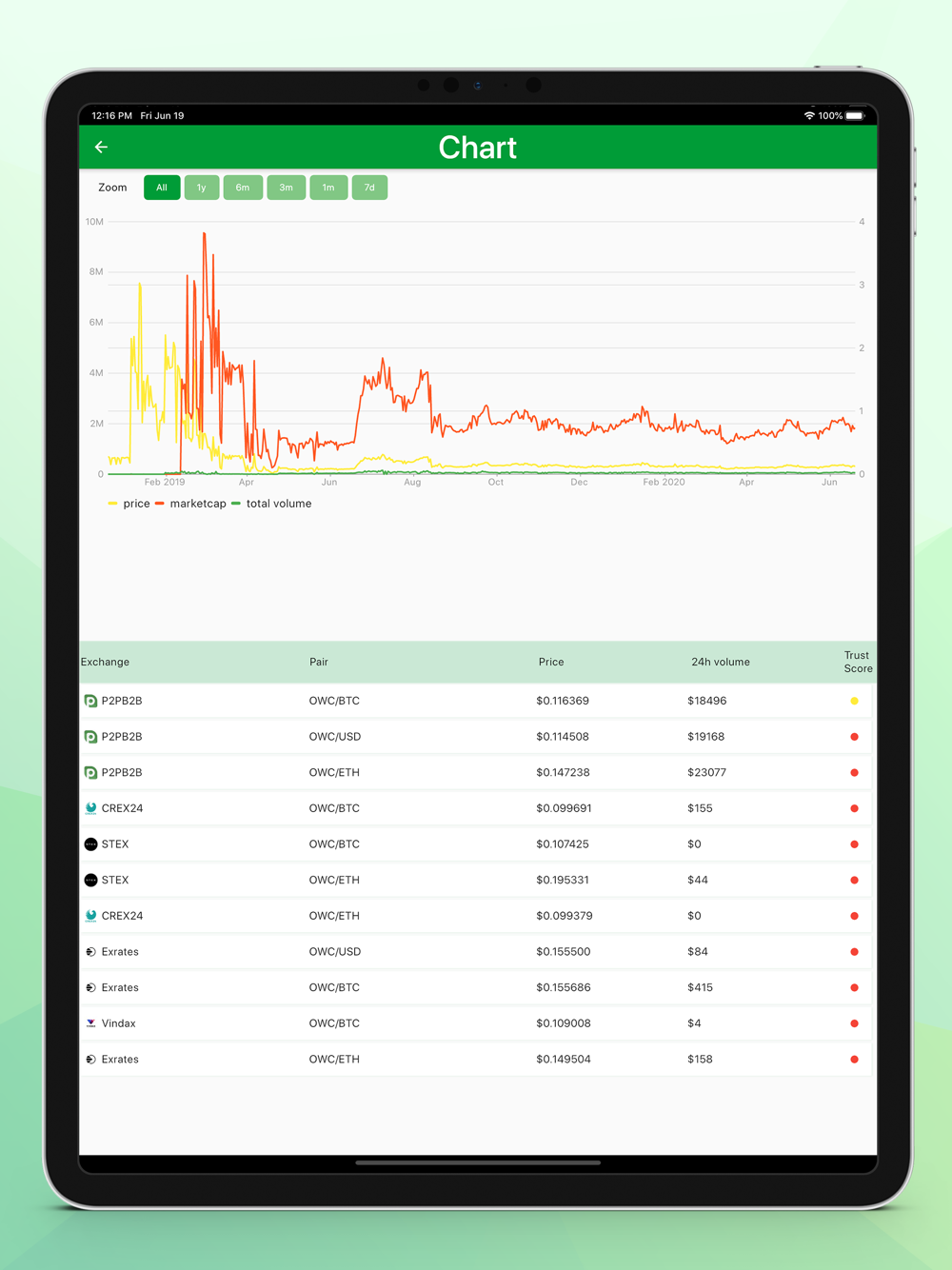Image resolution: width=952 pixels, height=1270 pixels.
Task: Switch zoom to 1y
Action: (x=202, y=188)
